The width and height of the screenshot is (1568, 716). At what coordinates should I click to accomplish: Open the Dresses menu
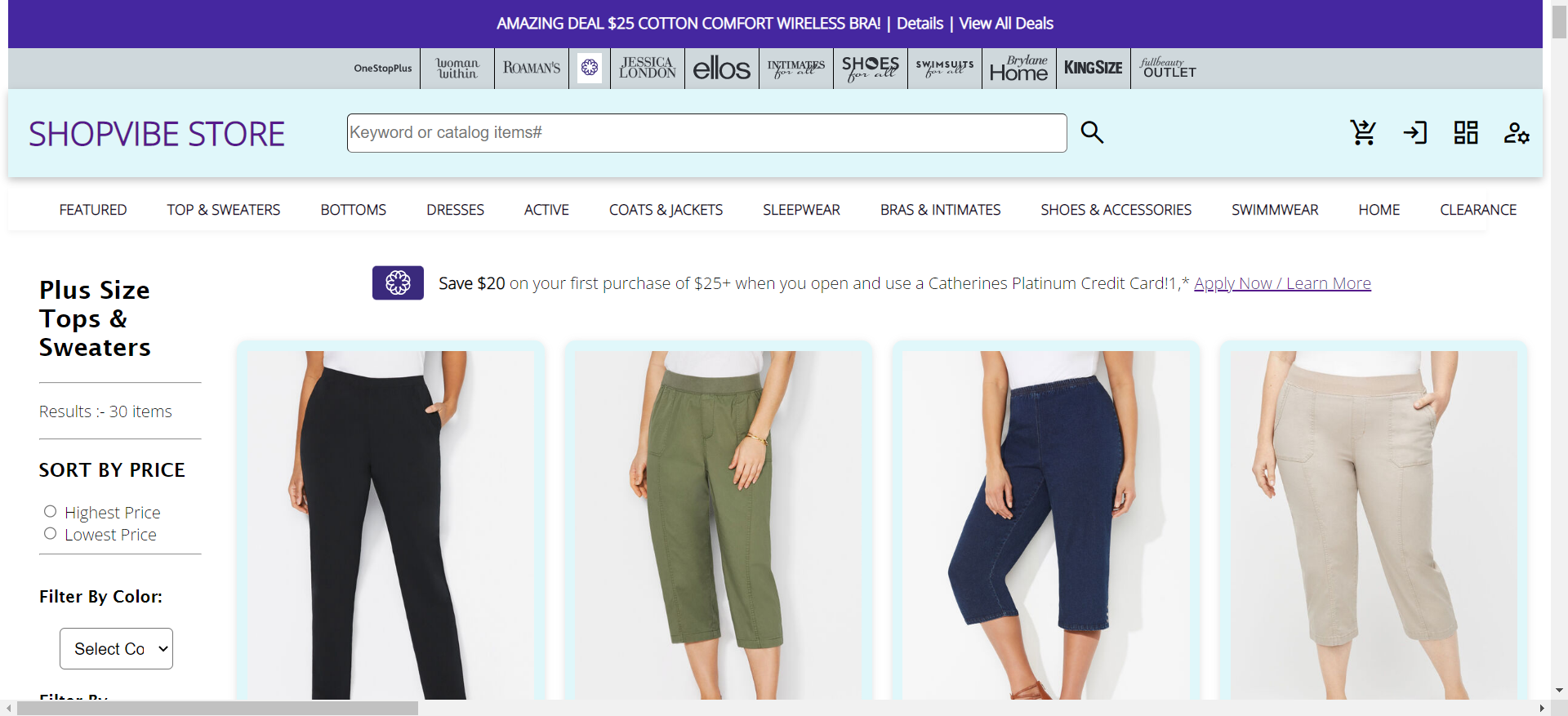tap(455, 210)
